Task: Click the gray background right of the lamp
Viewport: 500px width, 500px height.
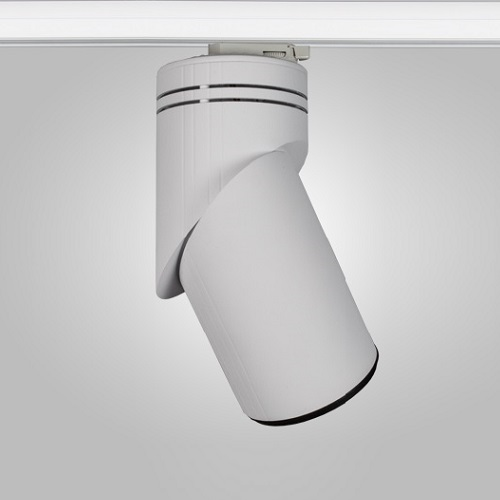Action: (433, 250)
